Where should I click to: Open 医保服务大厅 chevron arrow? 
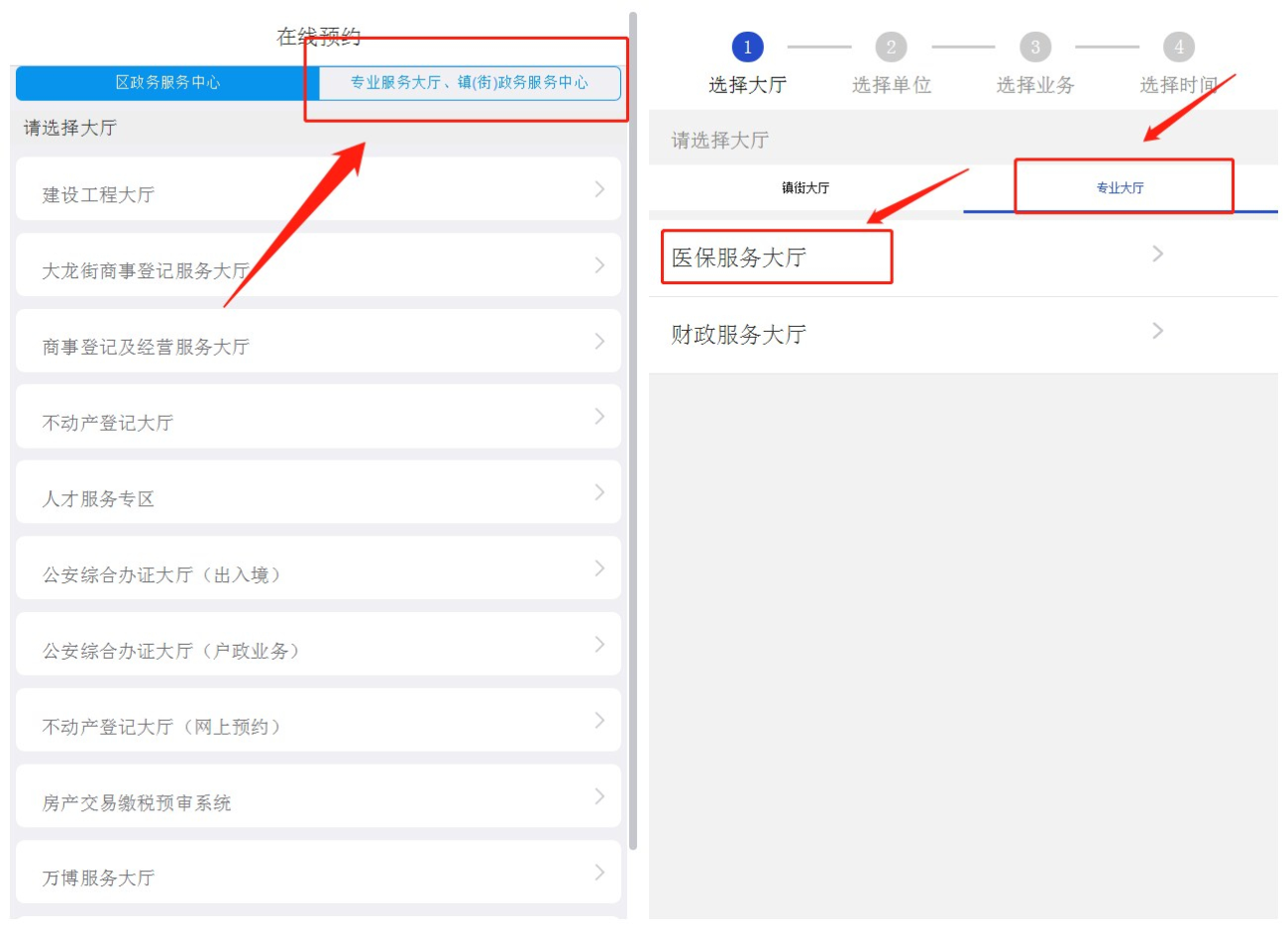coord(1157,255)
